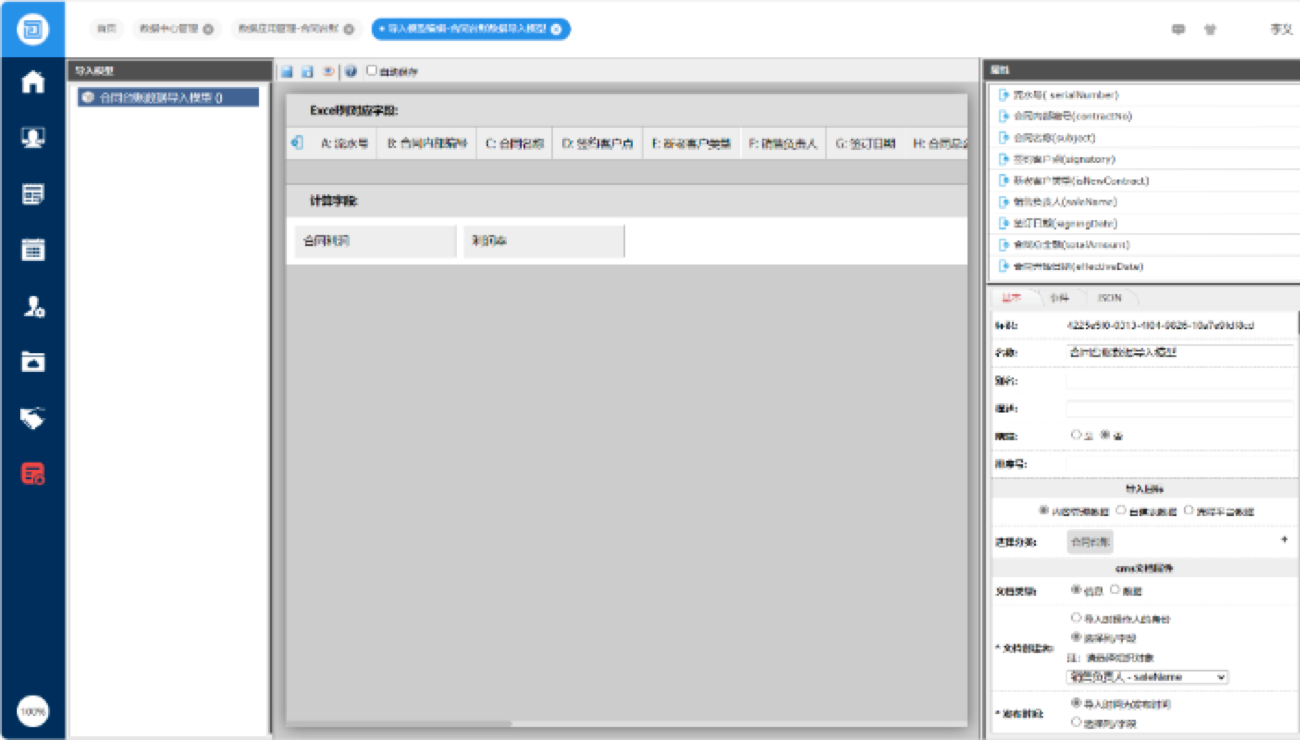
Task: Click the import icon left of column A
Action: pyautogui.click(x=297, y=143)
